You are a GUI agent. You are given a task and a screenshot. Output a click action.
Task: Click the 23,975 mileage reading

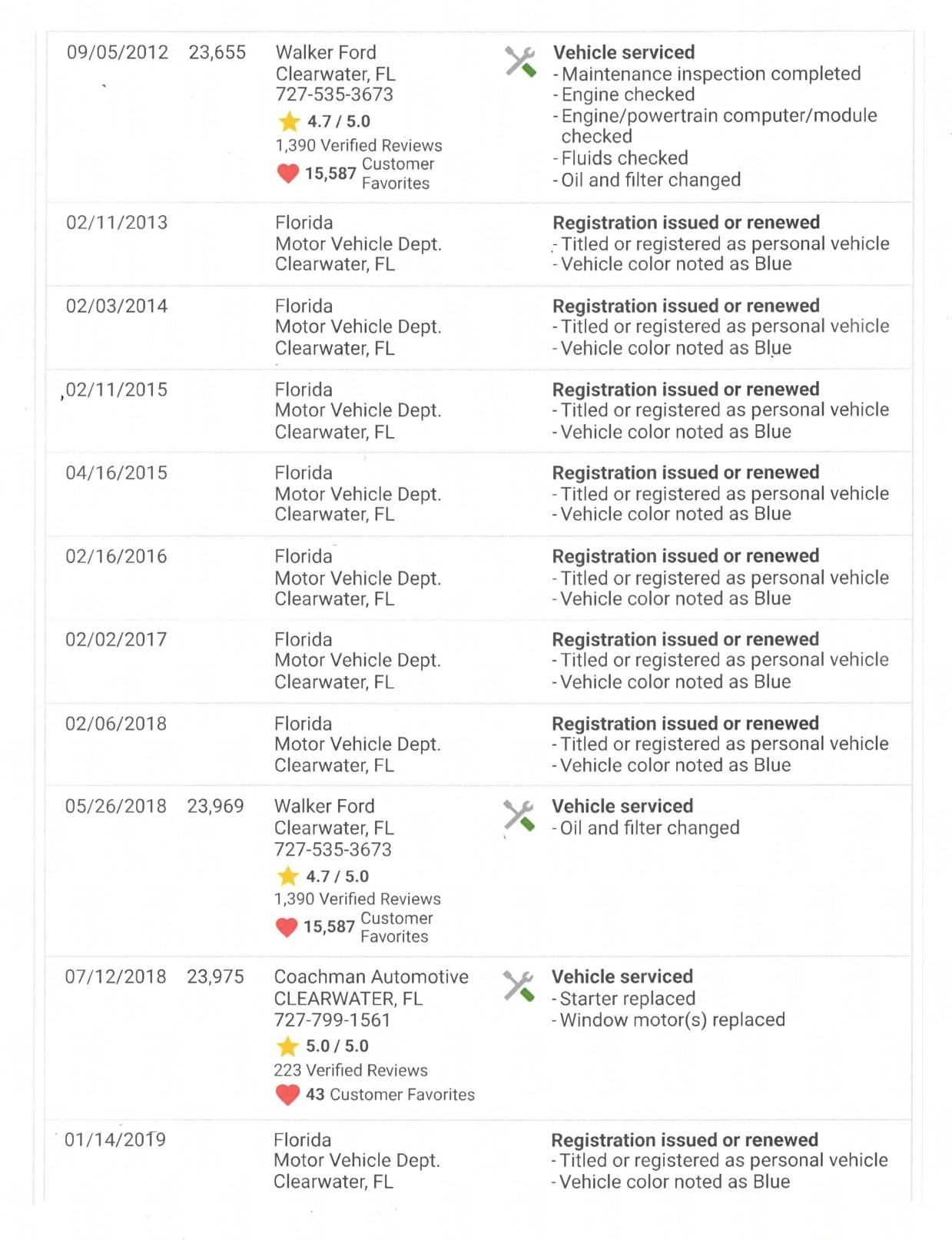[215, 976]
